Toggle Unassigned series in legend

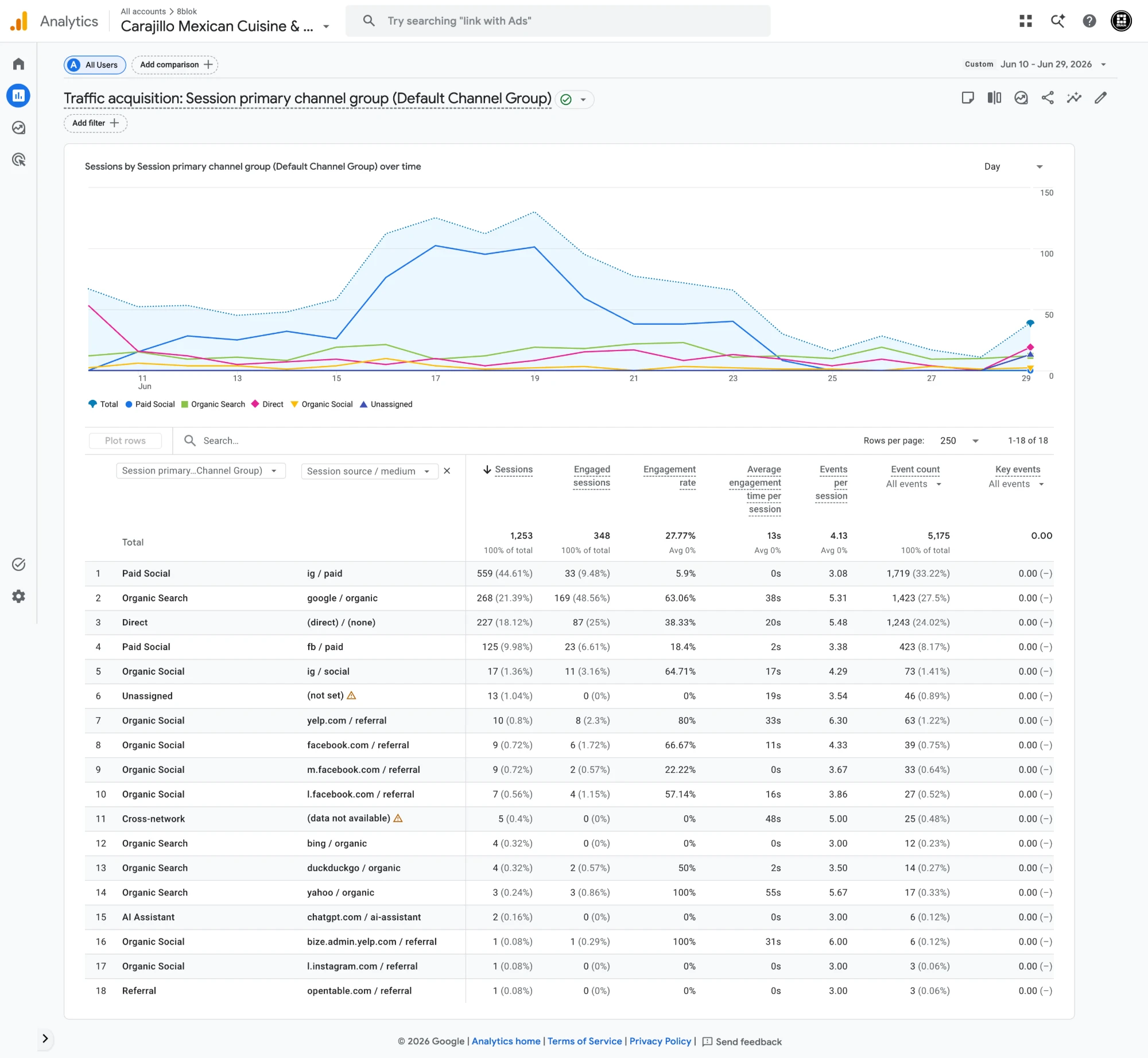point(386,404)
